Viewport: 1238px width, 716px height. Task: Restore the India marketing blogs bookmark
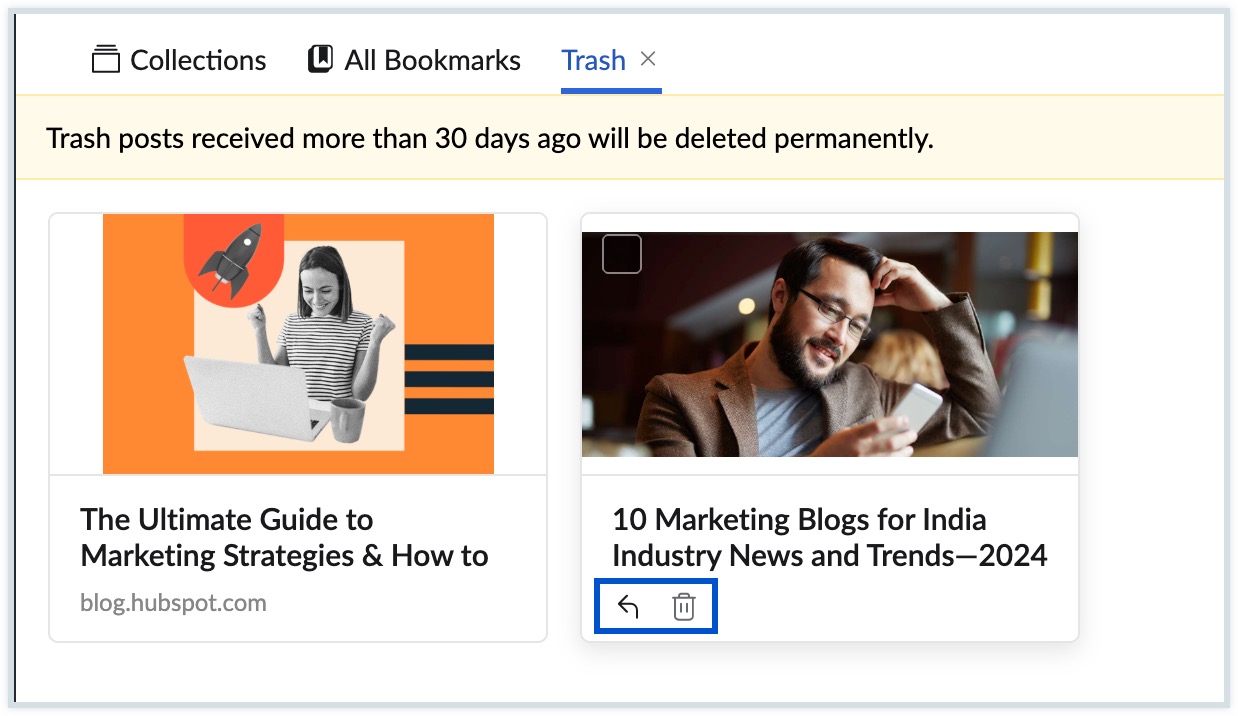coord(628,607)
